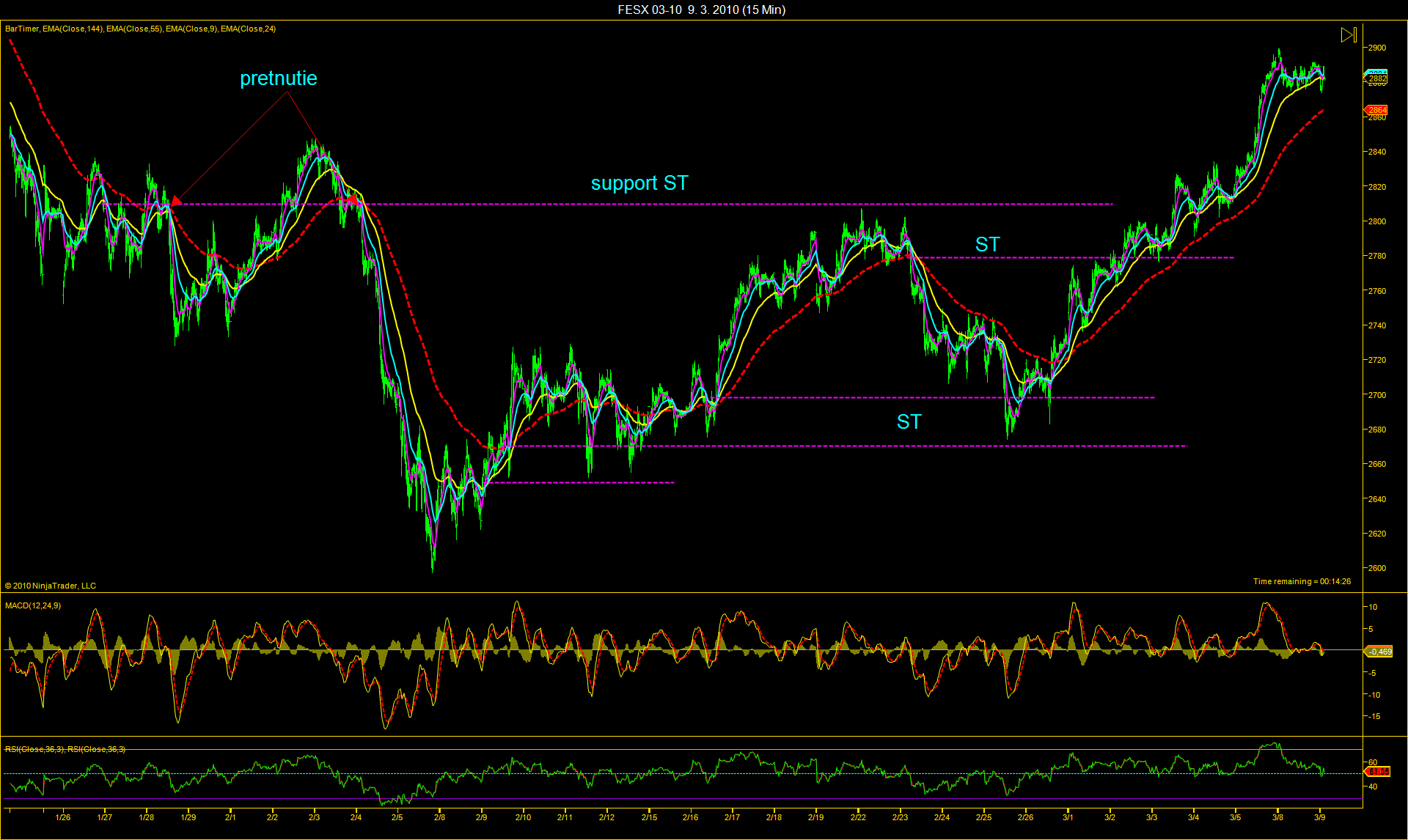Click the 'Time remaining' bar timer text

click(1302, 581)
